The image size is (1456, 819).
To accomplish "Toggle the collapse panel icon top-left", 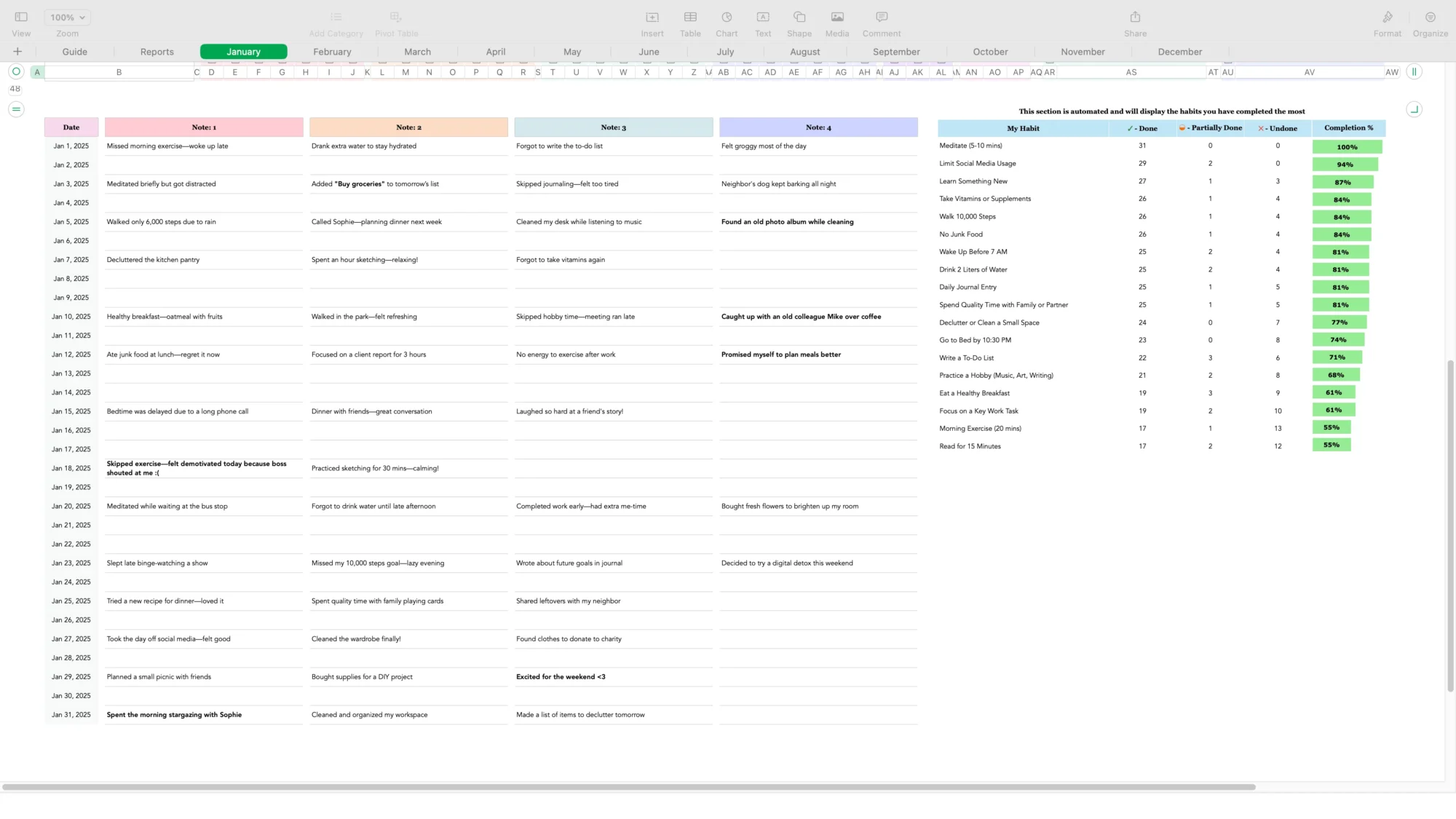I will 21,17.
